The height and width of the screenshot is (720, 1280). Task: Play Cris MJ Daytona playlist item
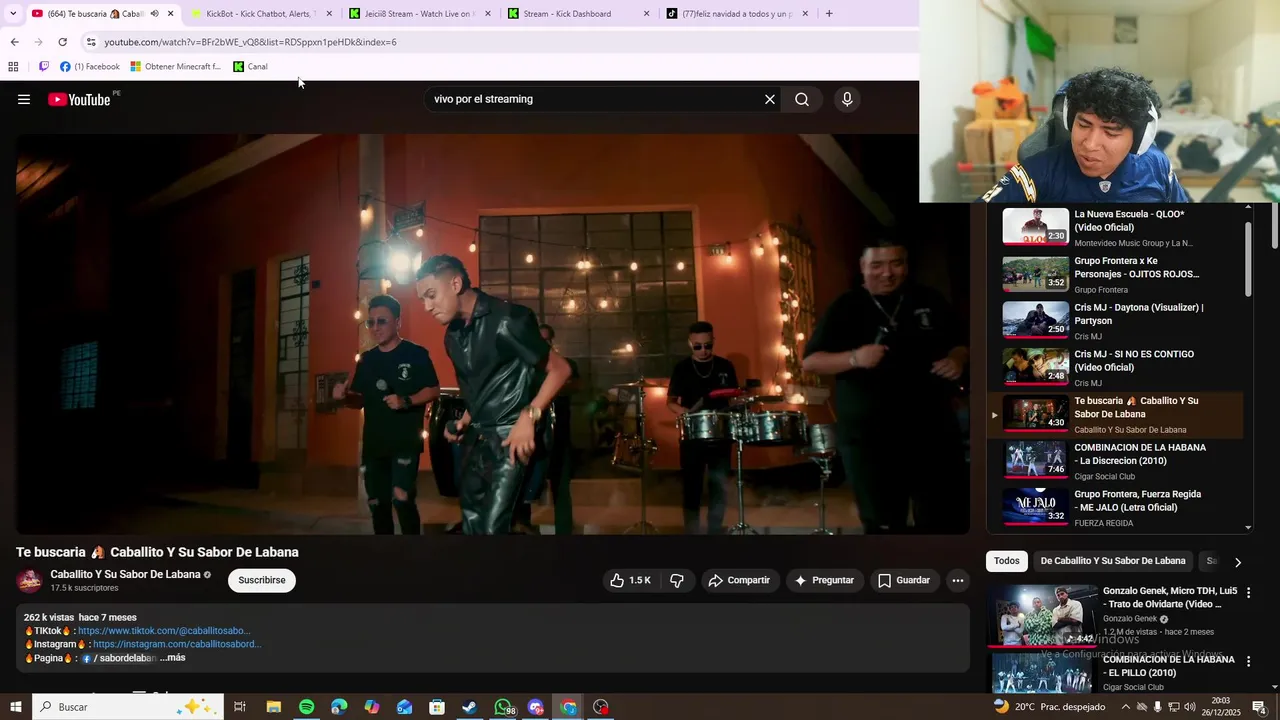(1115, 321)
